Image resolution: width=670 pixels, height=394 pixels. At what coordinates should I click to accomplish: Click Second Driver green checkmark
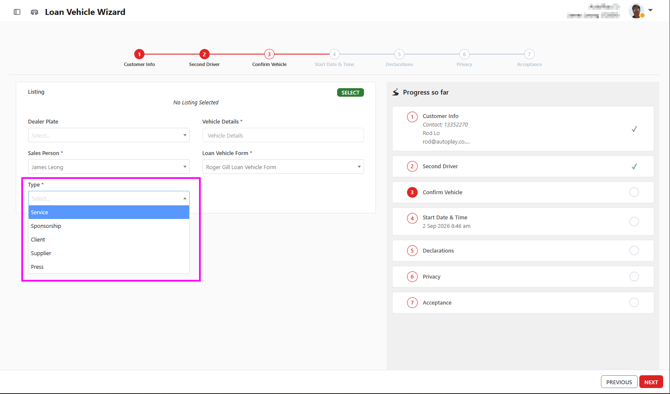pos(634,166)
